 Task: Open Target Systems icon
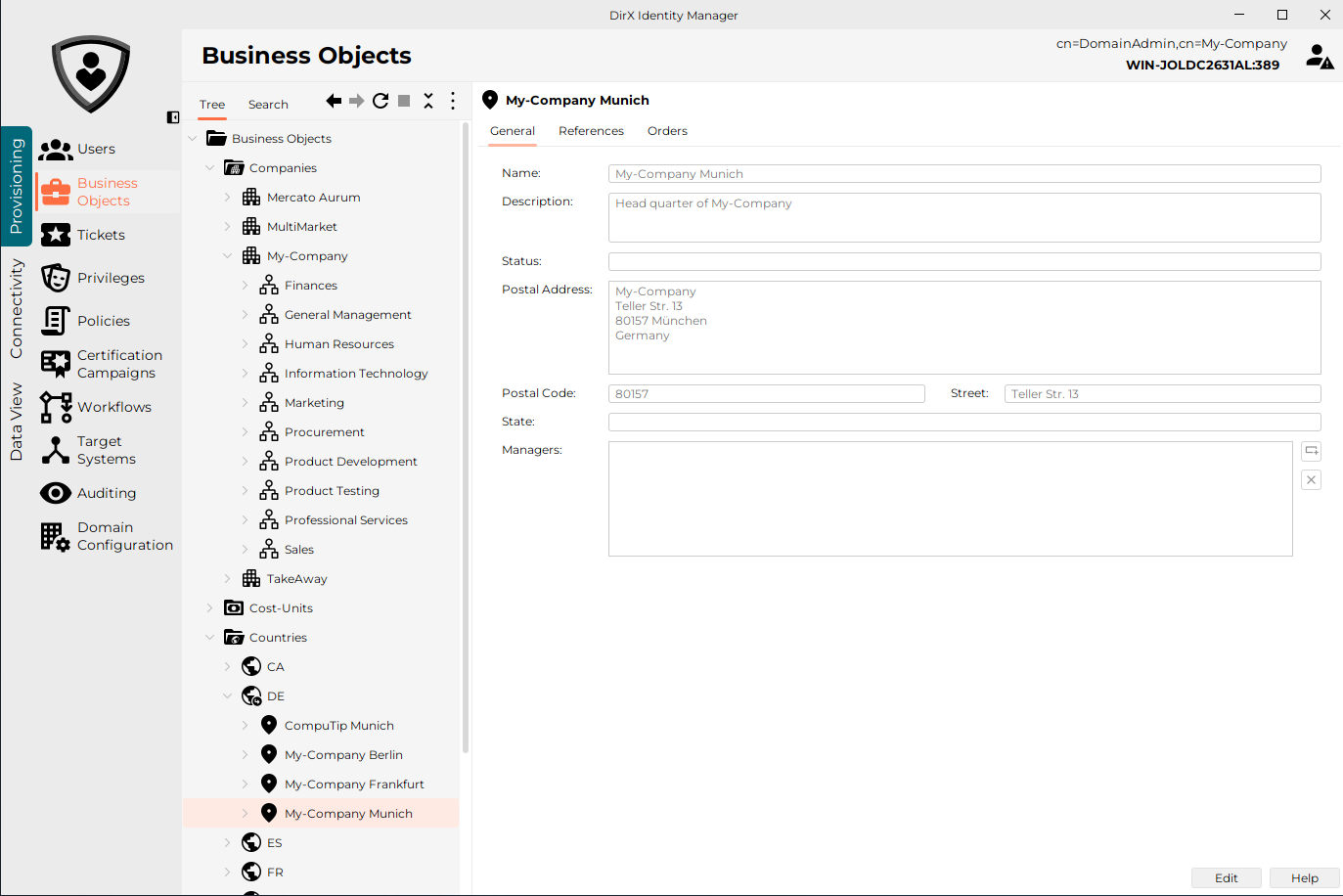[x=56, y=450]
